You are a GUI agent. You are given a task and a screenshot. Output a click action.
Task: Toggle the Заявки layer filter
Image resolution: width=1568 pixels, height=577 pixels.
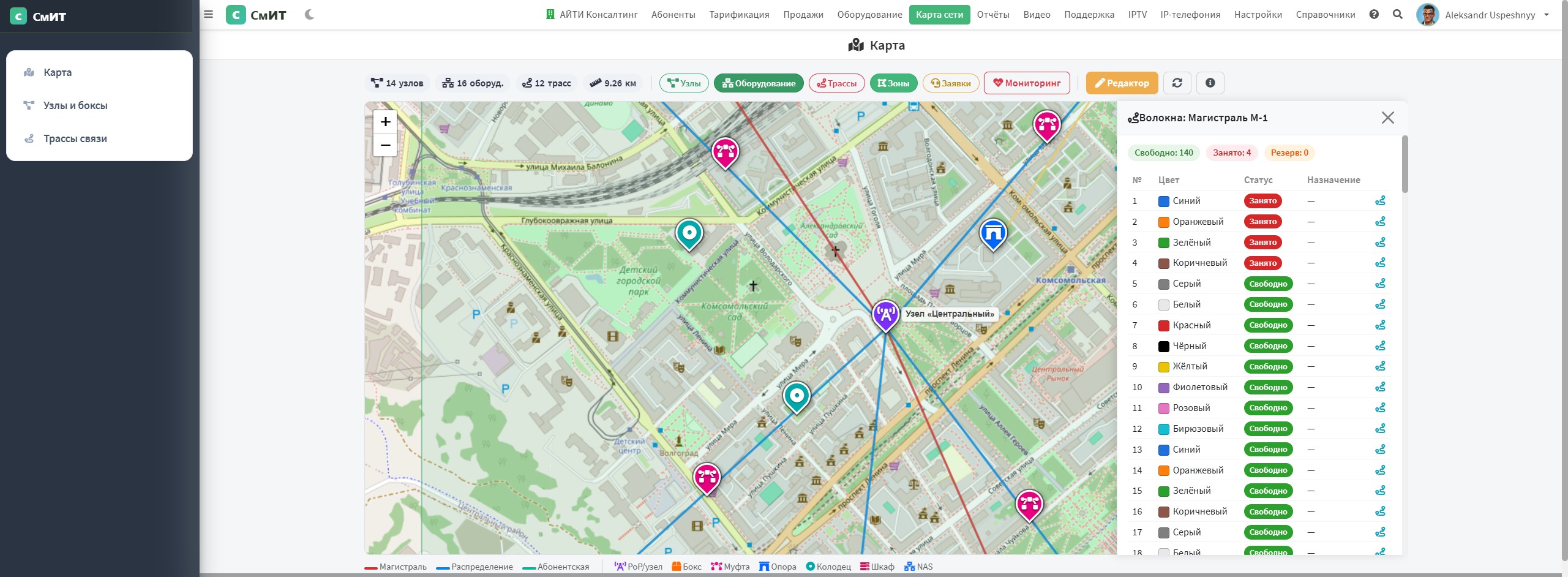pos(951,83)
